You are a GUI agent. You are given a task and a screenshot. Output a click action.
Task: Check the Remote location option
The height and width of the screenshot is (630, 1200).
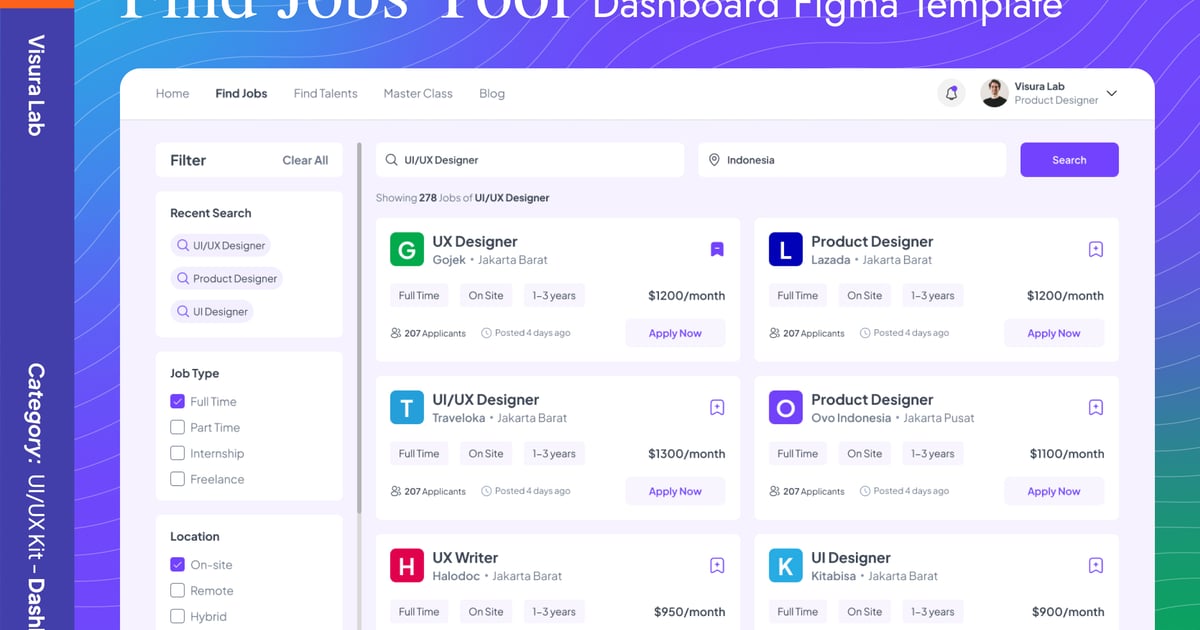pos(177,591)
